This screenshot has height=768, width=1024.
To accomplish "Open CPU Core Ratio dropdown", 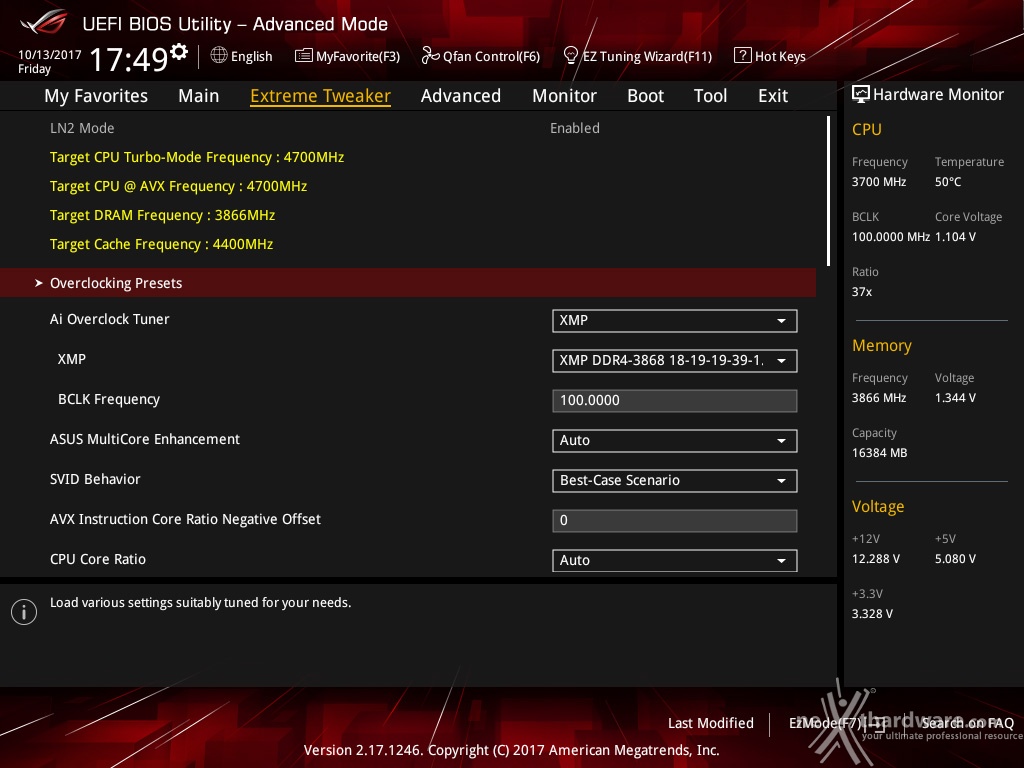I will pyautogui.click(x=675, y=560).
